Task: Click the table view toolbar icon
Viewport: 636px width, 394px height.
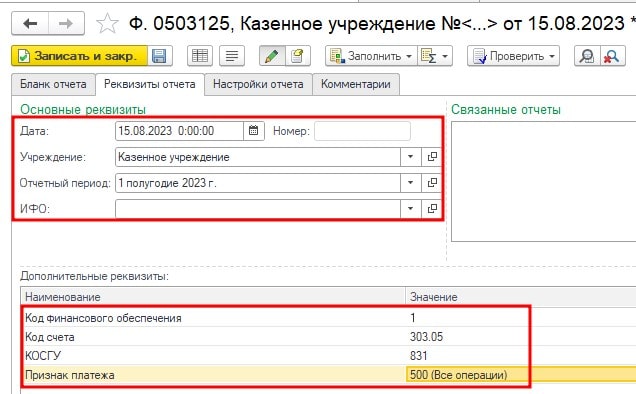Action: tap(200, 56)
